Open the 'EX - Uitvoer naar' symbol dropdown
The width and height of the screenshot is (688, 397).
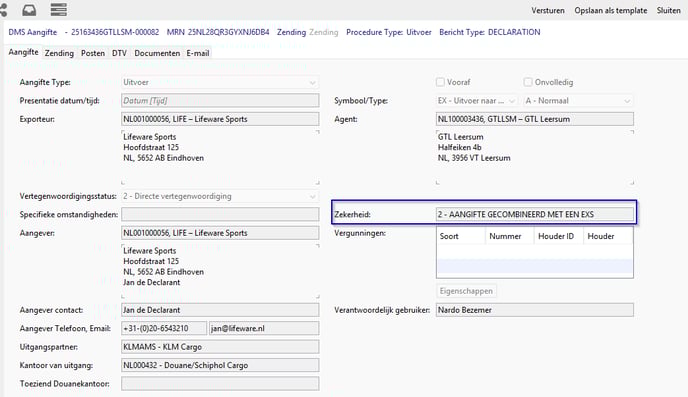pyautogui.click(x=477, y=101)
